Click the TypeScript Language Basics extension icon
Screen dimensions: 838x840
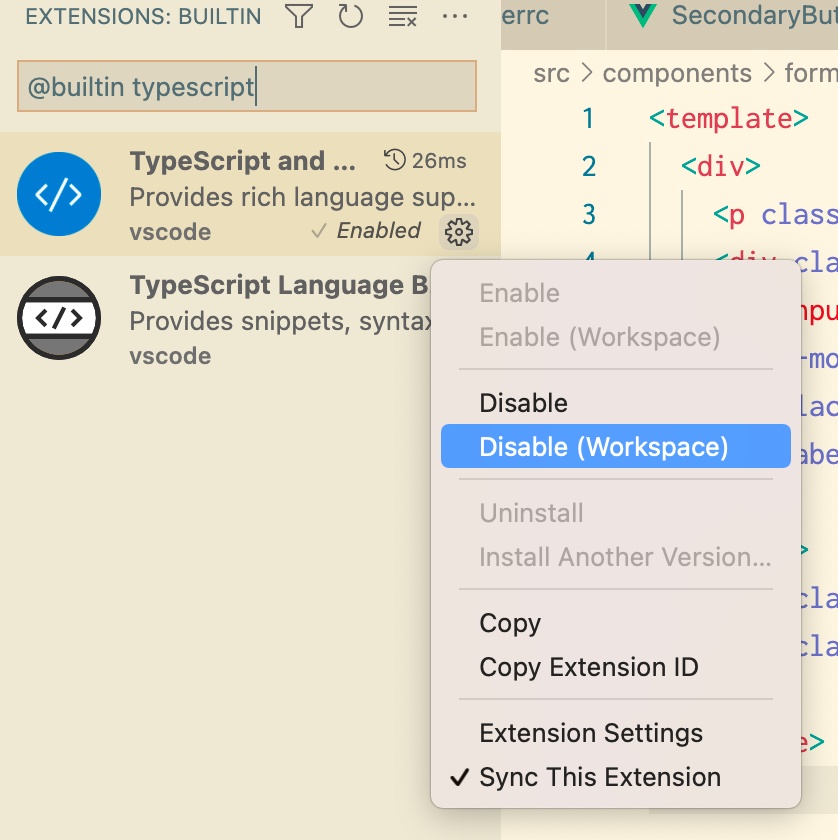[59, 318]
